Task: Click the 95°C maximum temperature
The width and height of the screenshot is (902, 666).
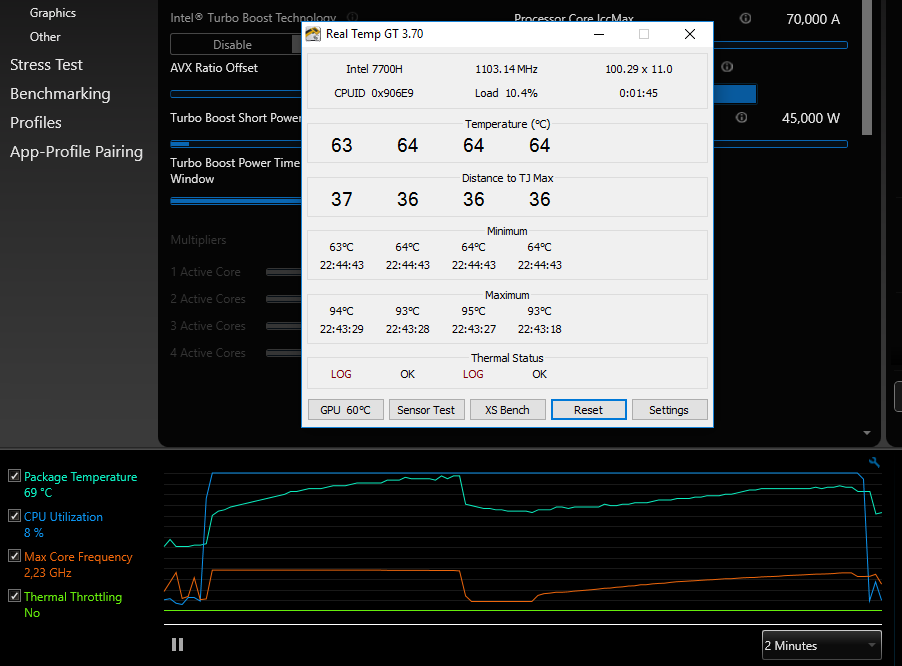Action: coord(473,311)
